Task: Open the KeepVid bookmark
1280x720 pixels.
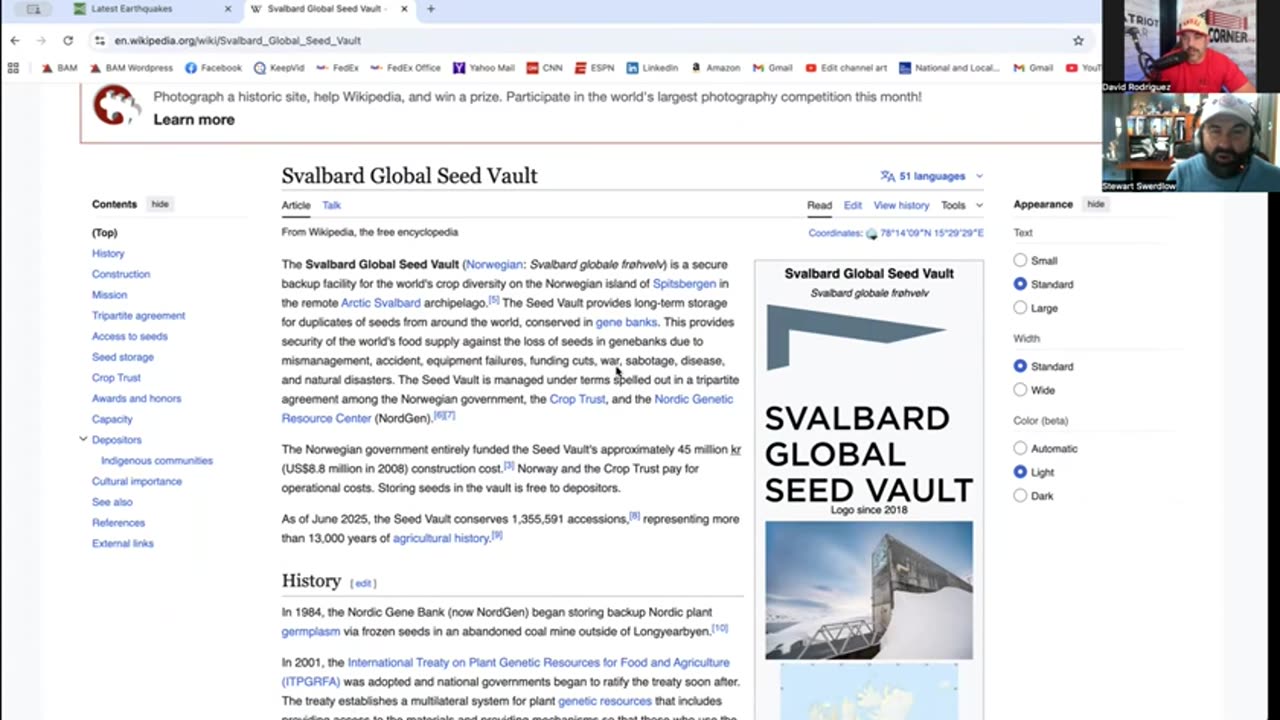Action: (279, 68)
